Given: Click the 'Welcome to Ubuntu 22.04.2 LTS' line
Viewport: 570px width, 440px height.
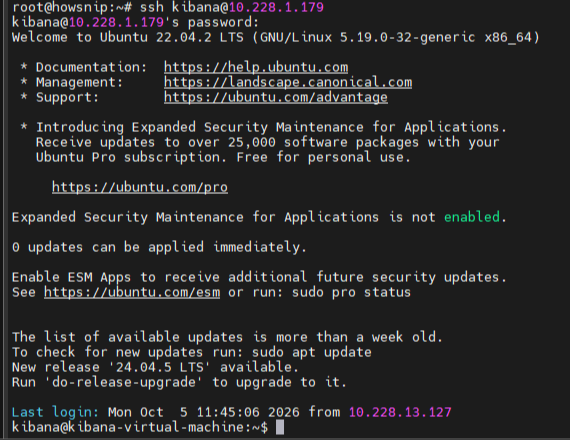Looking at the screenshot, I should (x=276, y=37).
